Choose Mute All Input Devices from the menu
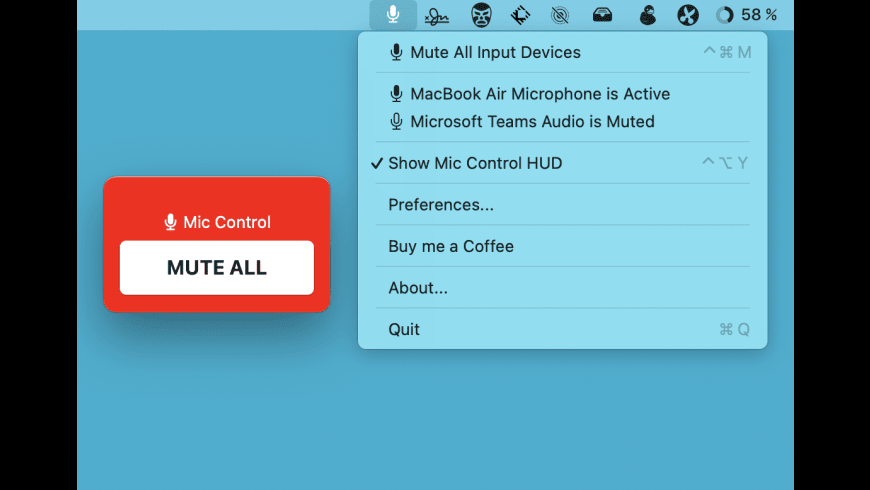This screenshot has height=490, width=870. [563, 52]
